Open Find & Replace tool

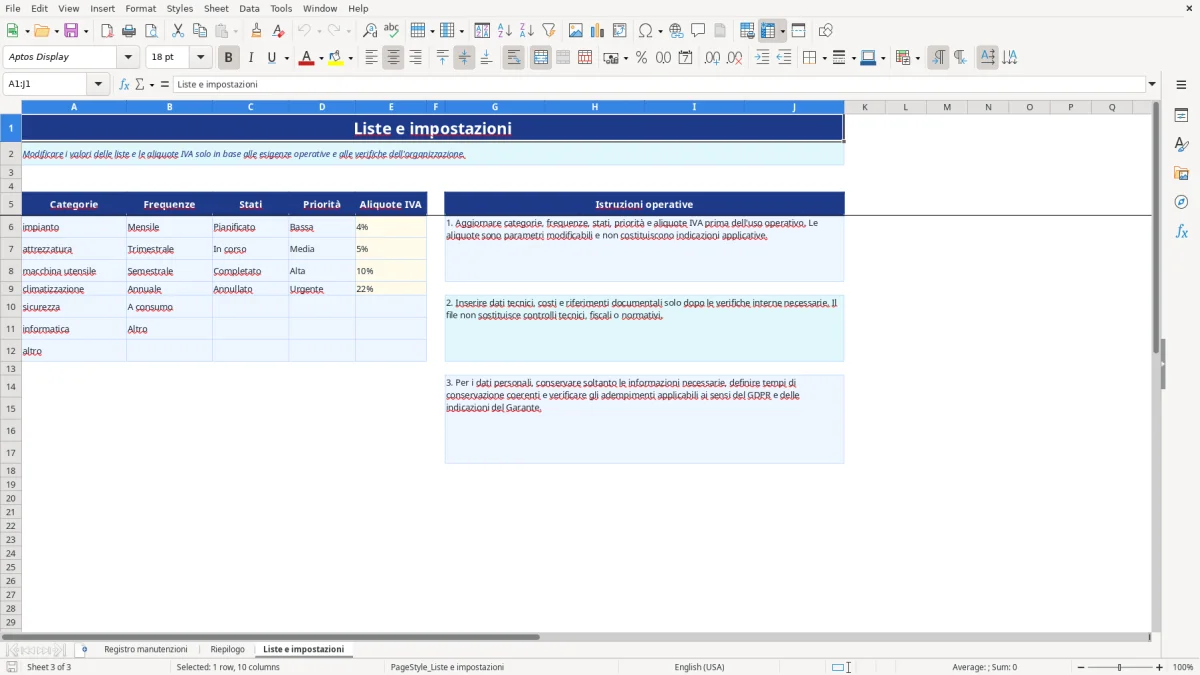(x=370, y=31)
